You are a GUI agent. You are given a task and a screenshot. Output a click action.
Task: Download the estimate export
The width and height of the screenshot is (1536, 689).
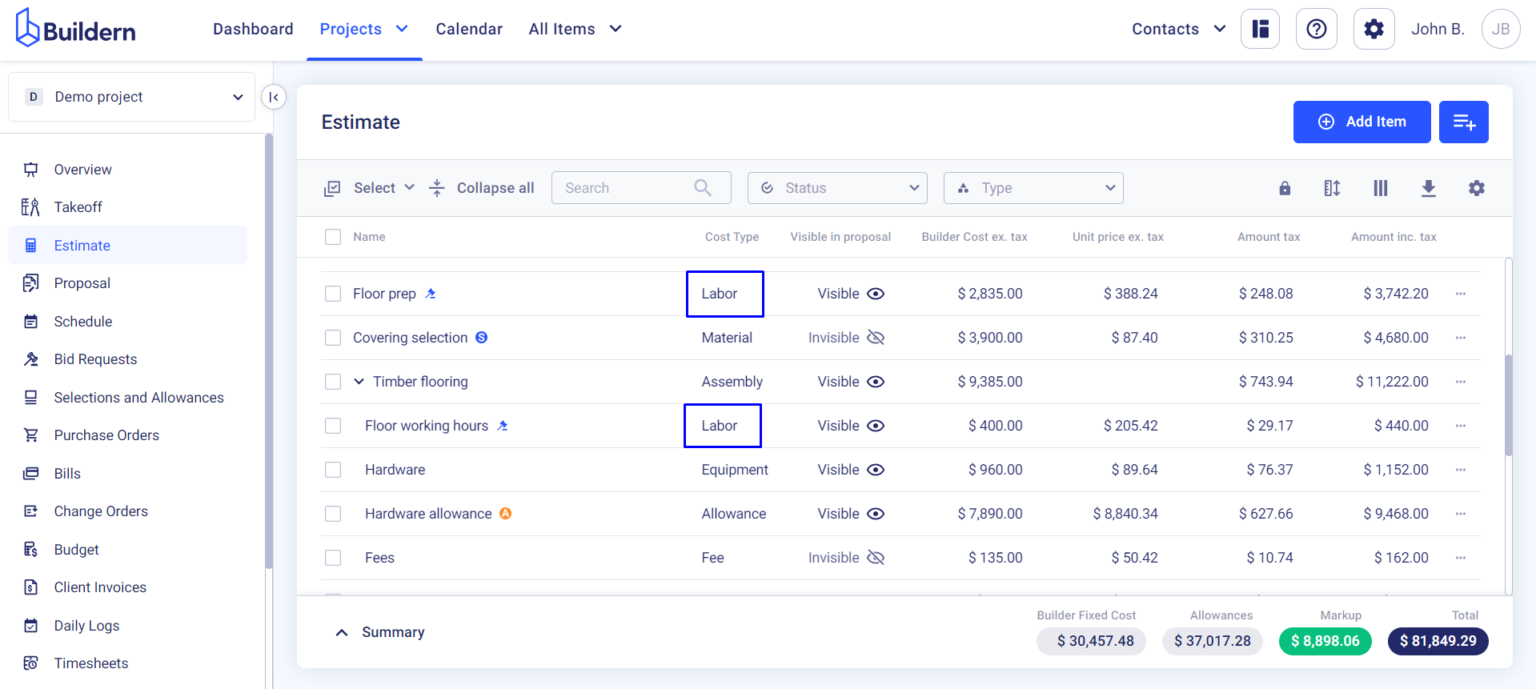(x=1428, y=188)
